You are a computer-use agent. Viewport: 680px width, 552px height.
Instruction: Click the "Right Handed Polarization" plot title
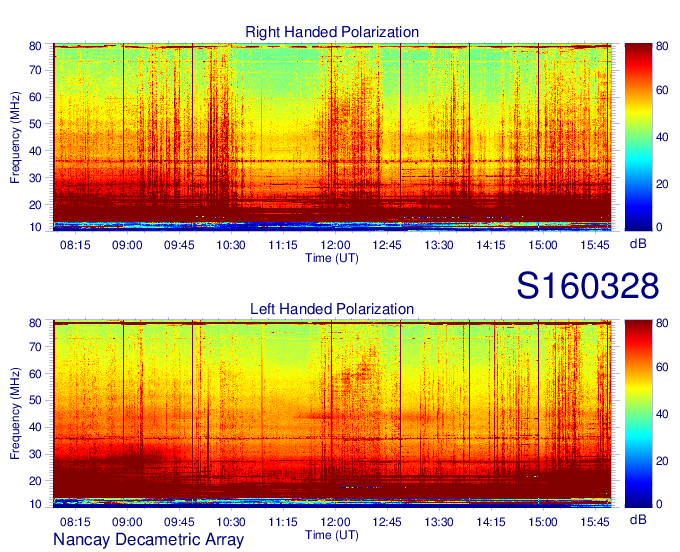(332, 32)
